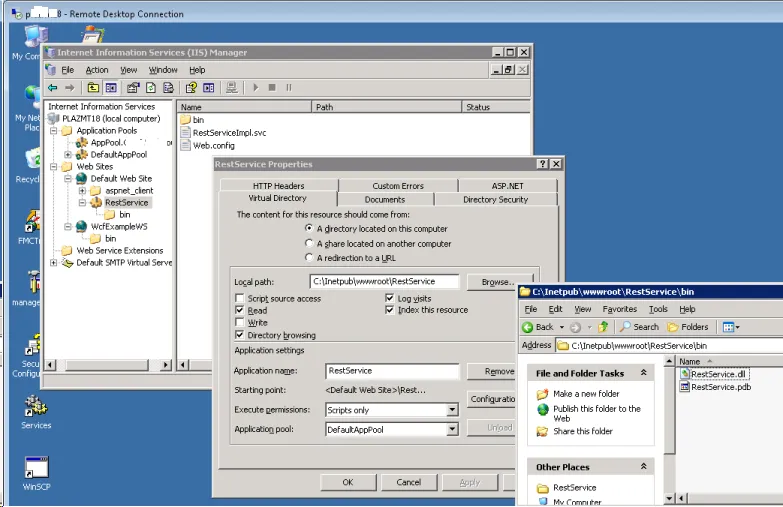783x507 pixels.
Task: Open the Views icon in Explorer toolbar
Action: (x=731, y=327)
